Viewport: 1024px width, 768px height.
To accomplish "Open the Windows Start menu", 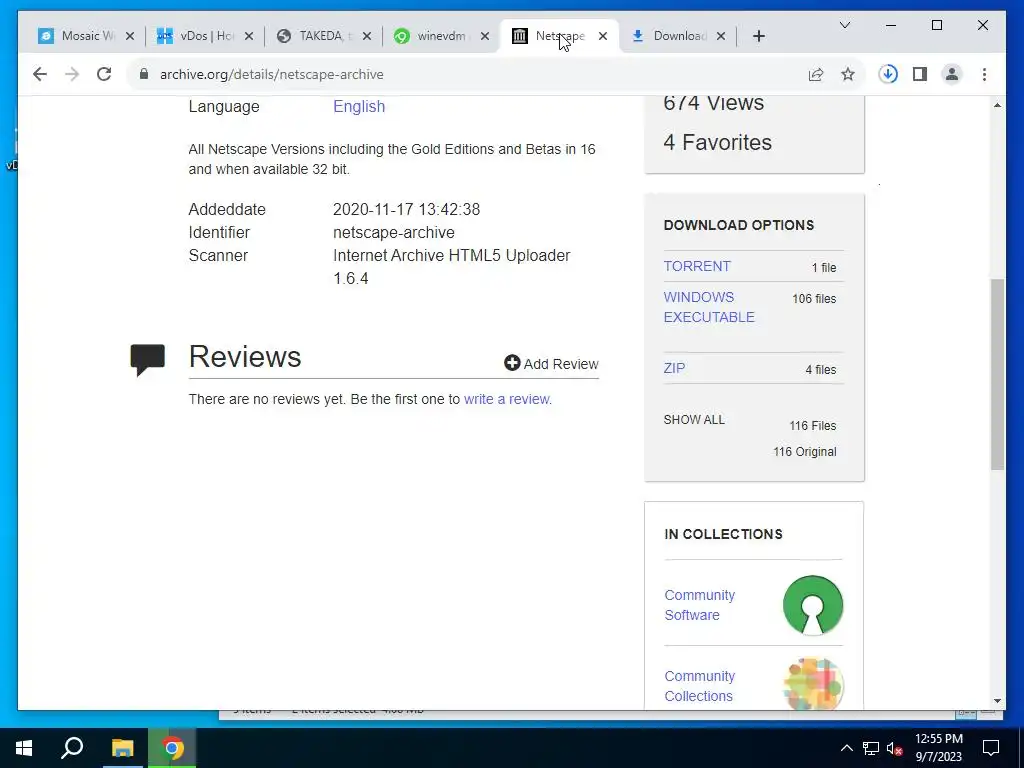I will point(24,748).
